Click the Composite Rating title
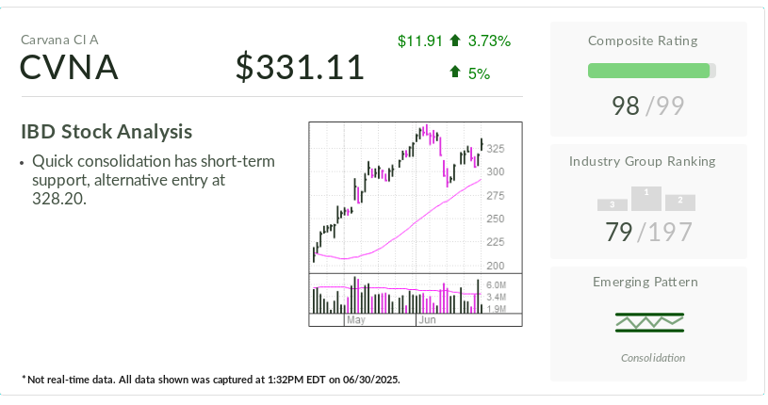The height and width of the screenshot is (405, 768). coord(643,41)
